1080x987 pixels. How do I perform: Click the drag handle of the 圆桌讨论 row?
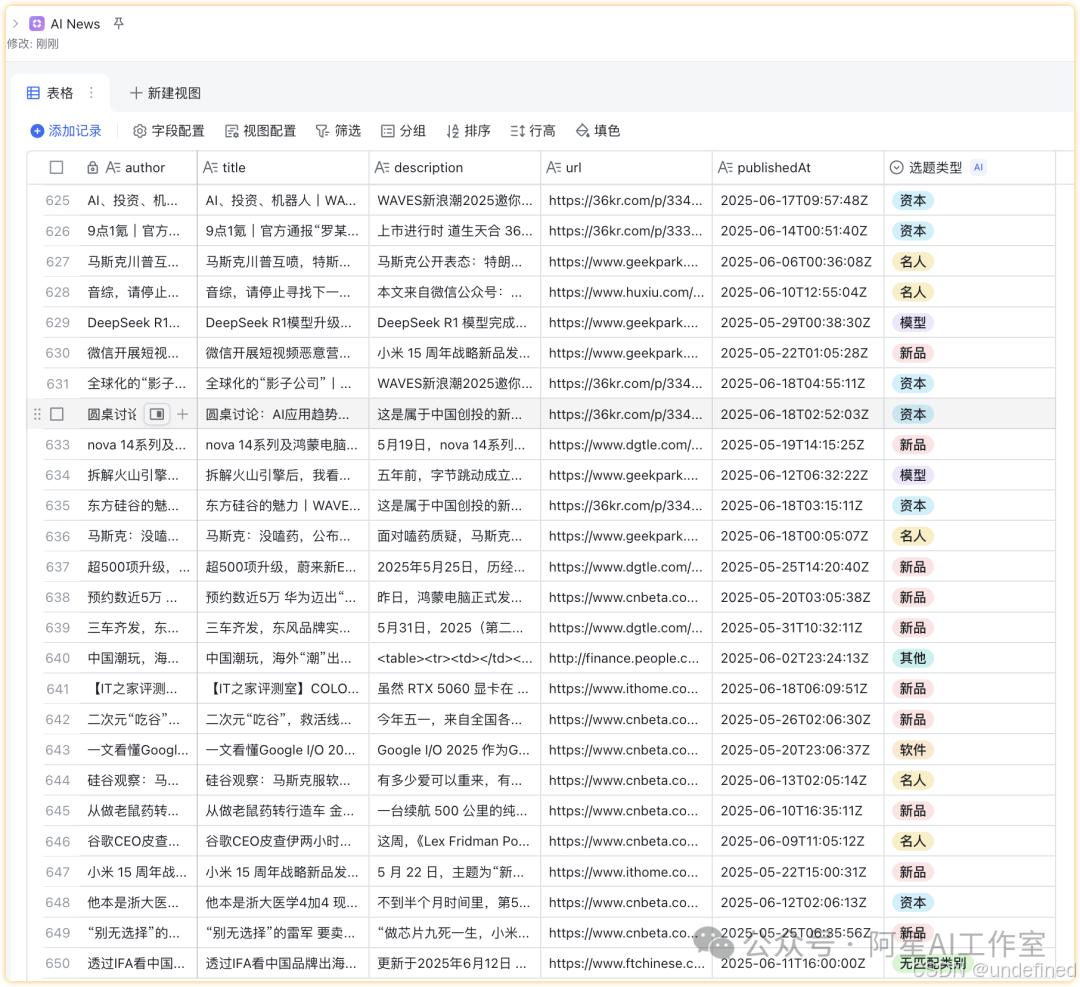pyautogui.click(x=37, y=414)
